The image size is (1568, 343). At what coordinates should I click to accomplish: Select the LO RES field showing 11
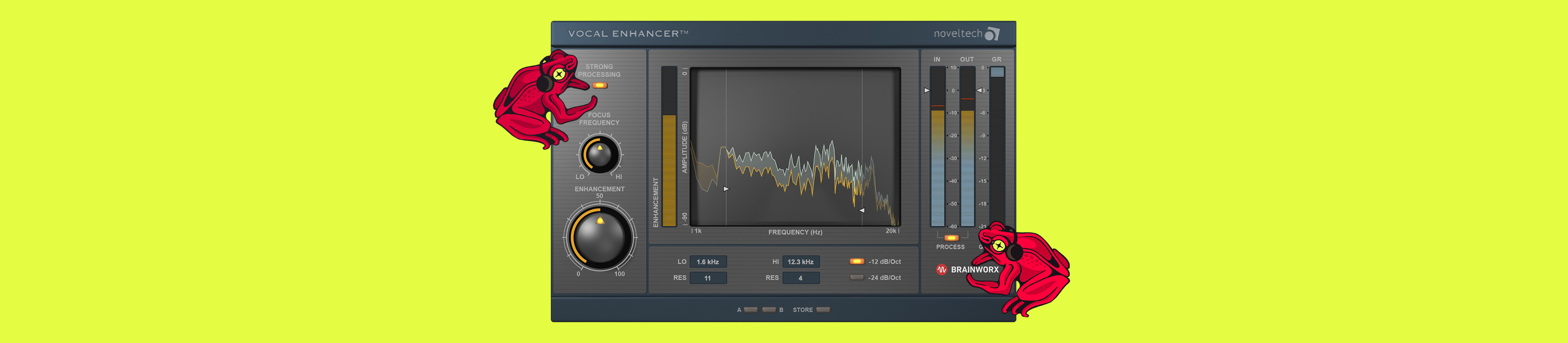(x=708, y=278)
